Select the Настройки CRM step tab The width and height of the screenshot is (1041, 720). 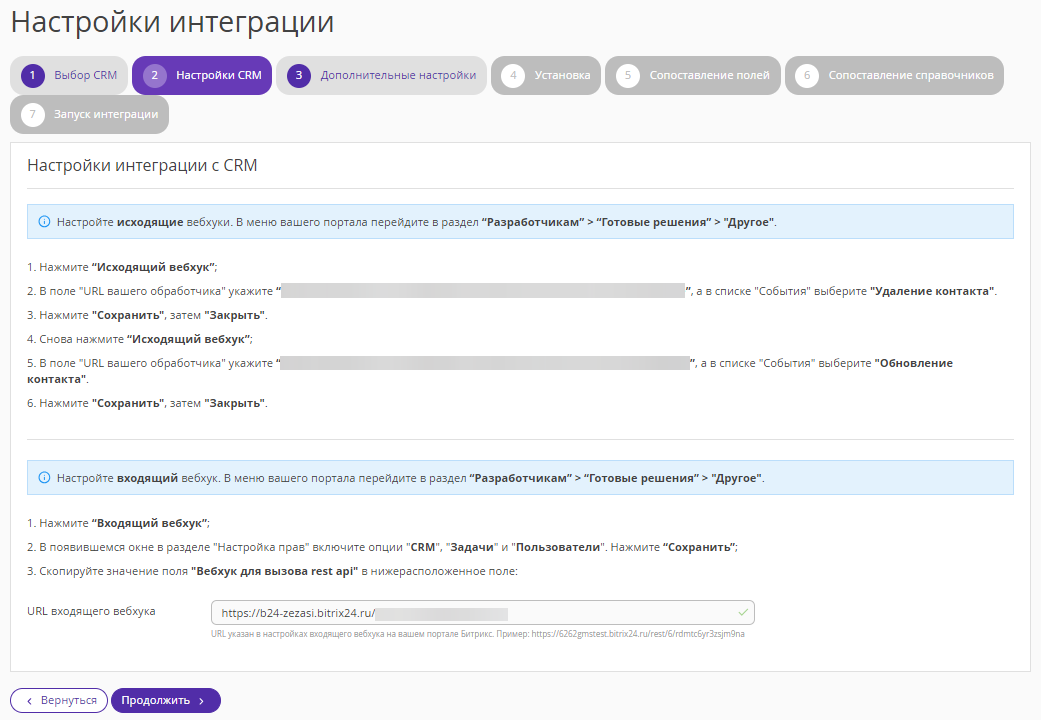(x=202, y=75)
